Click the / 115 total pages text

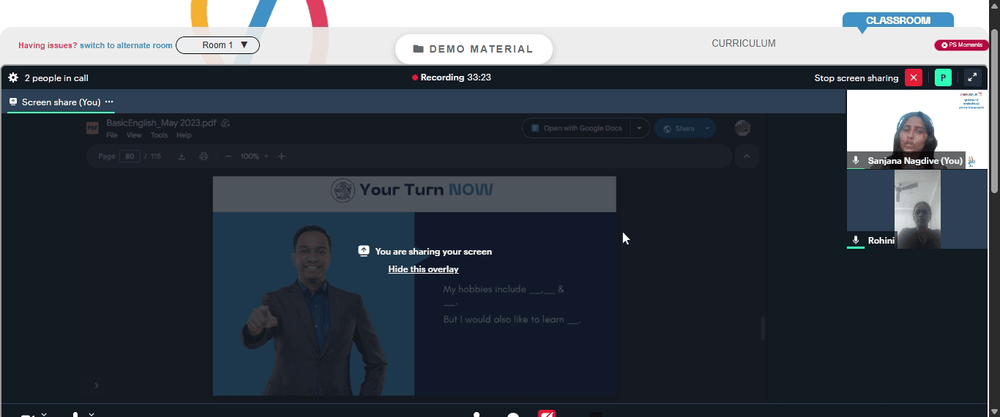tap(154, 156)
